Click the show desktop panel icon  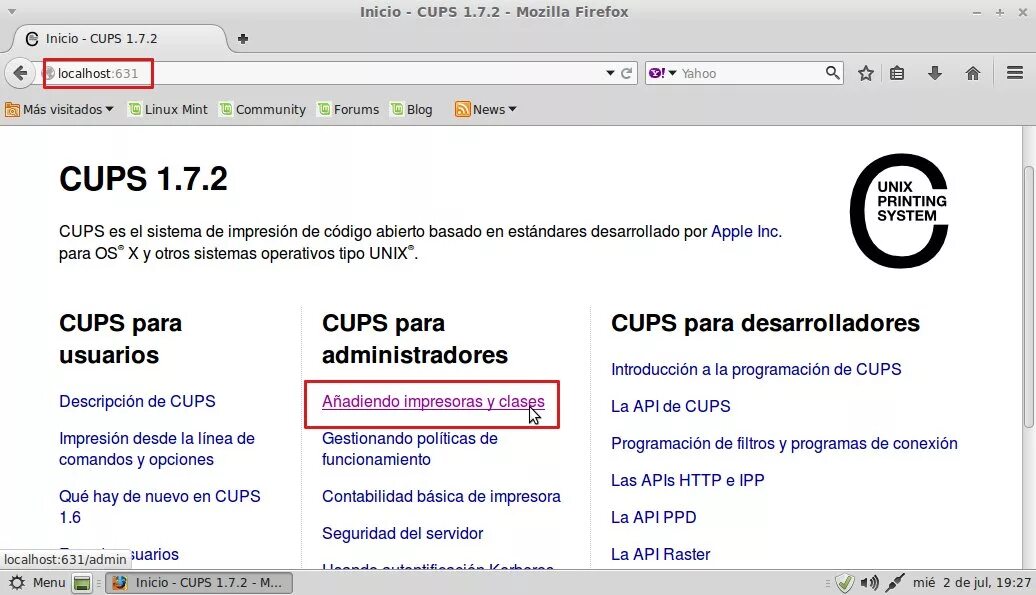pyautogui.click(x=82, y=582)
